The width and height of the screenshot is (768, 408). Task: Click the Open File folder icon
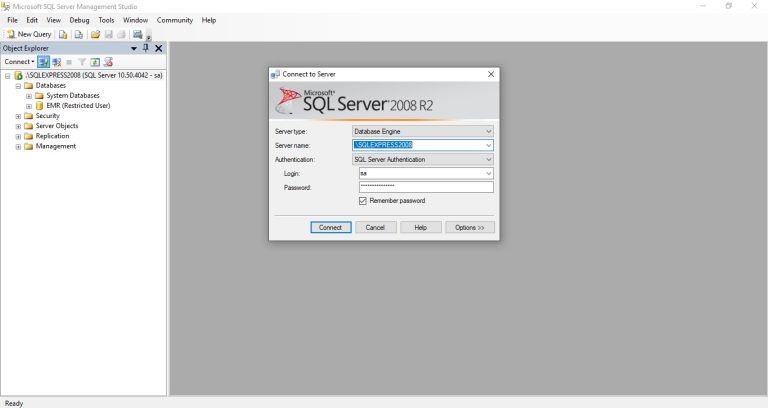[x=95, y=34]
